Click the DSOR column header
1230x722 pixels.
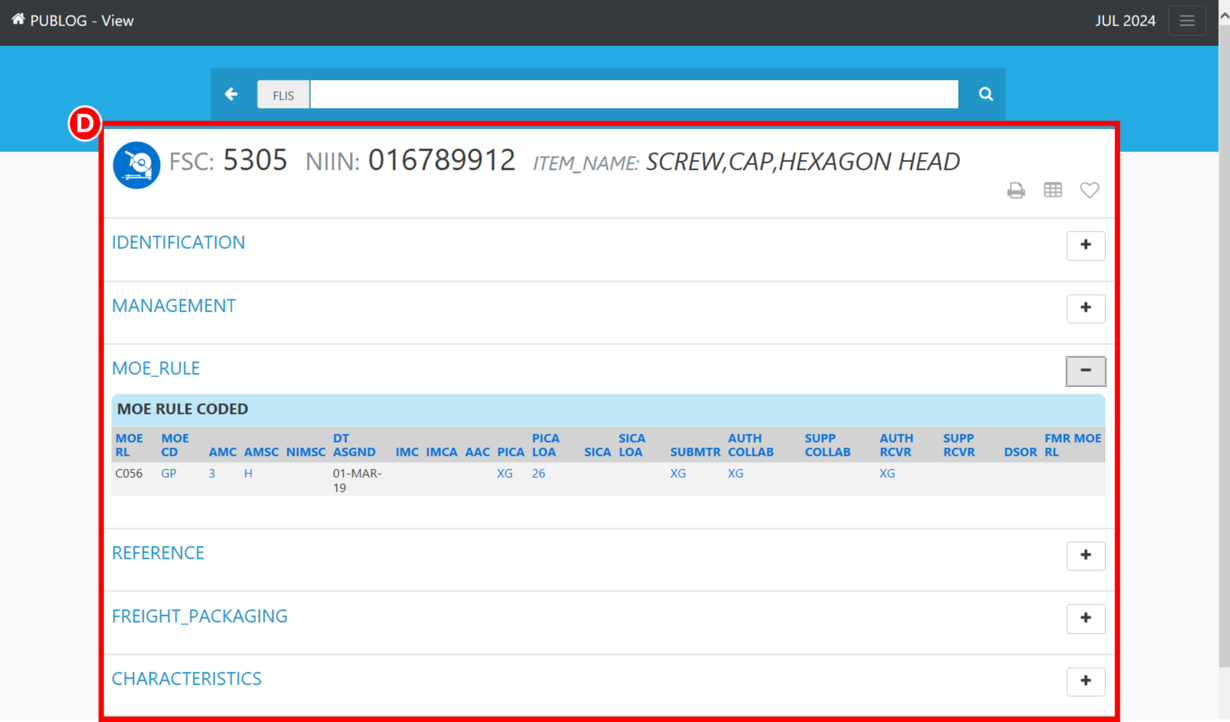point(1020,452)
